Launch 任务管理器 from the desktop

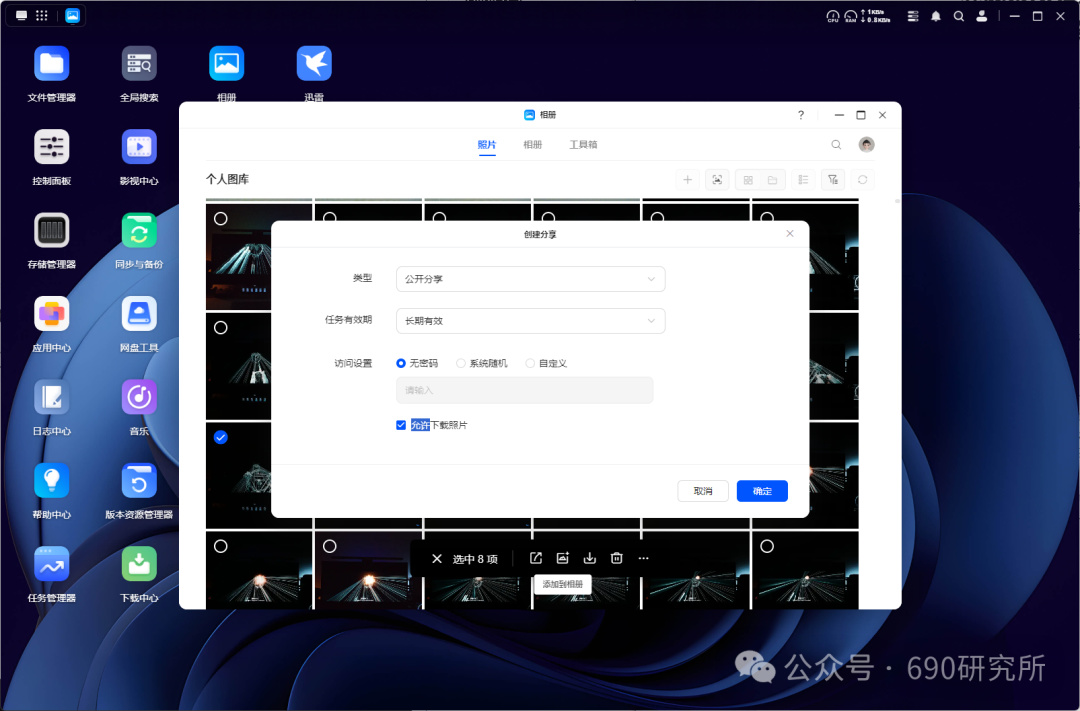coord(52,564)
